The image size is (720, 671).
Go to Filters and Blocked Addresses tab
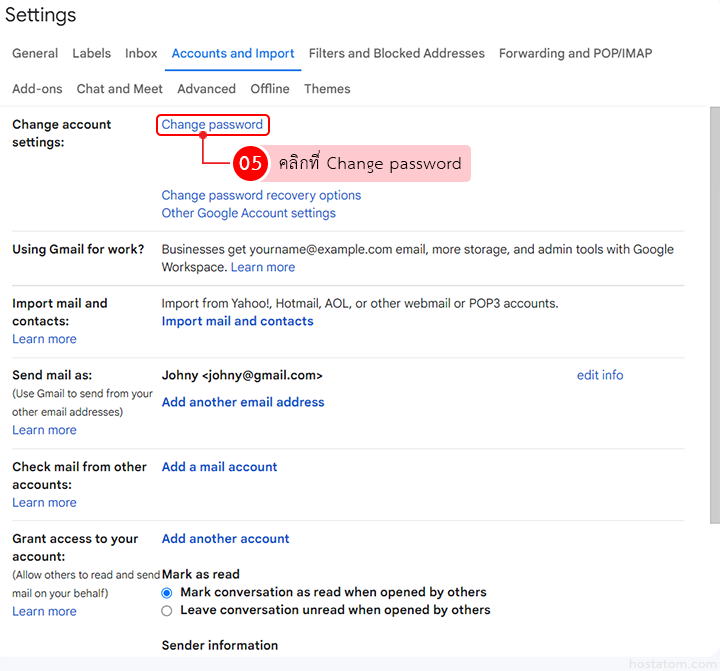point(396,54)
